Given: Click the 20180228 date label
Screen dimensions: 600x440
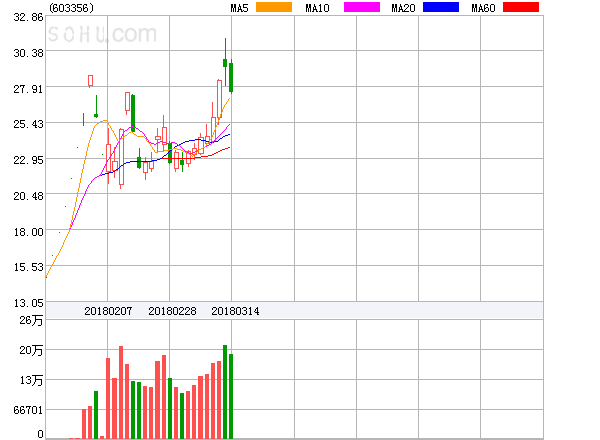Looking at the screenshot, I should [172, 311].
